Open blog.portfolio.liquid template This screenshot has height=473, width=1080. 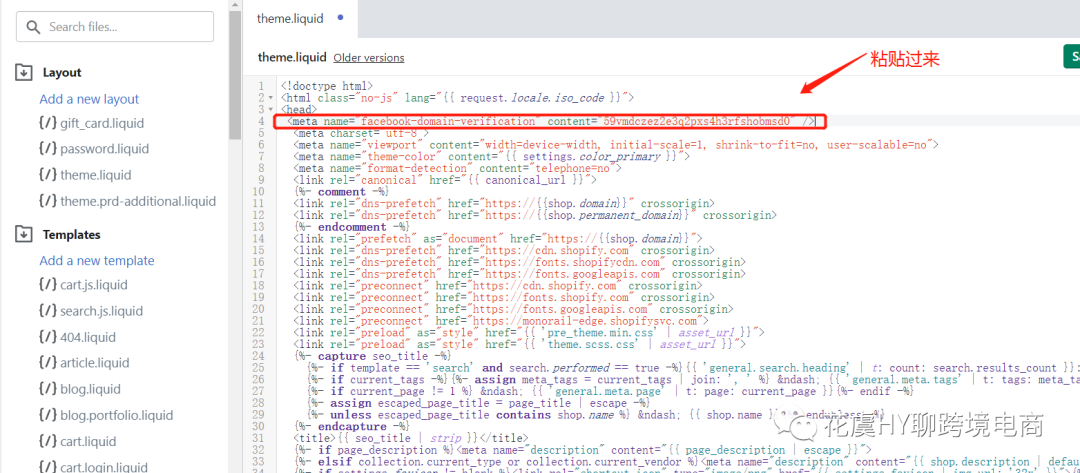[116, 415]
